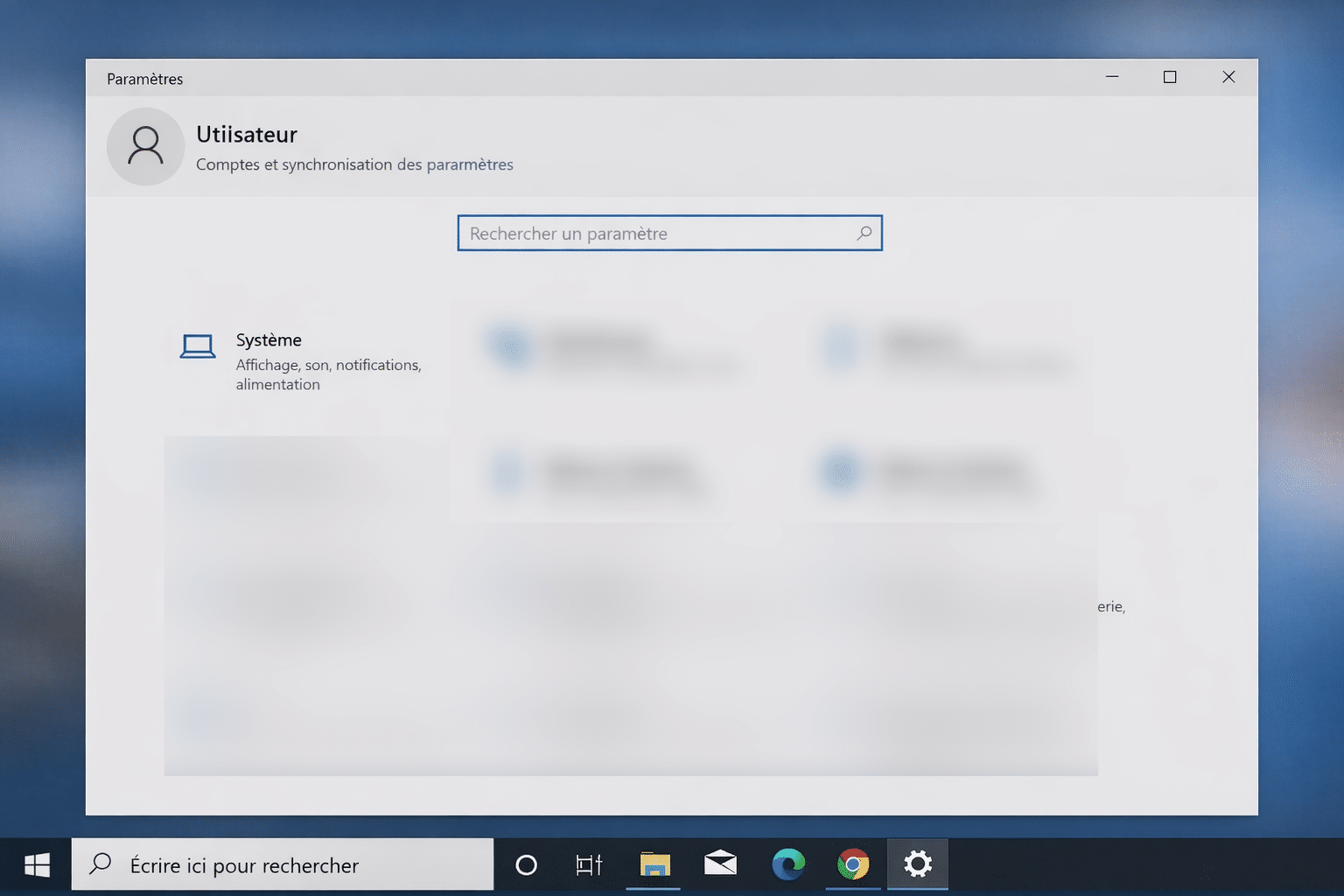Close the Paramètres window
This screenshot has height=896, width=1344.
[x=1228, y=77]
